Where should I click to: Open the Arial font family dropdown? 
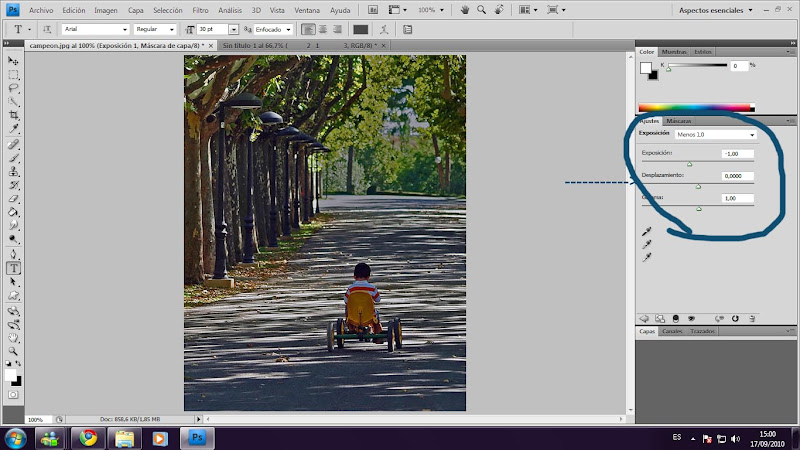(95, 30)
